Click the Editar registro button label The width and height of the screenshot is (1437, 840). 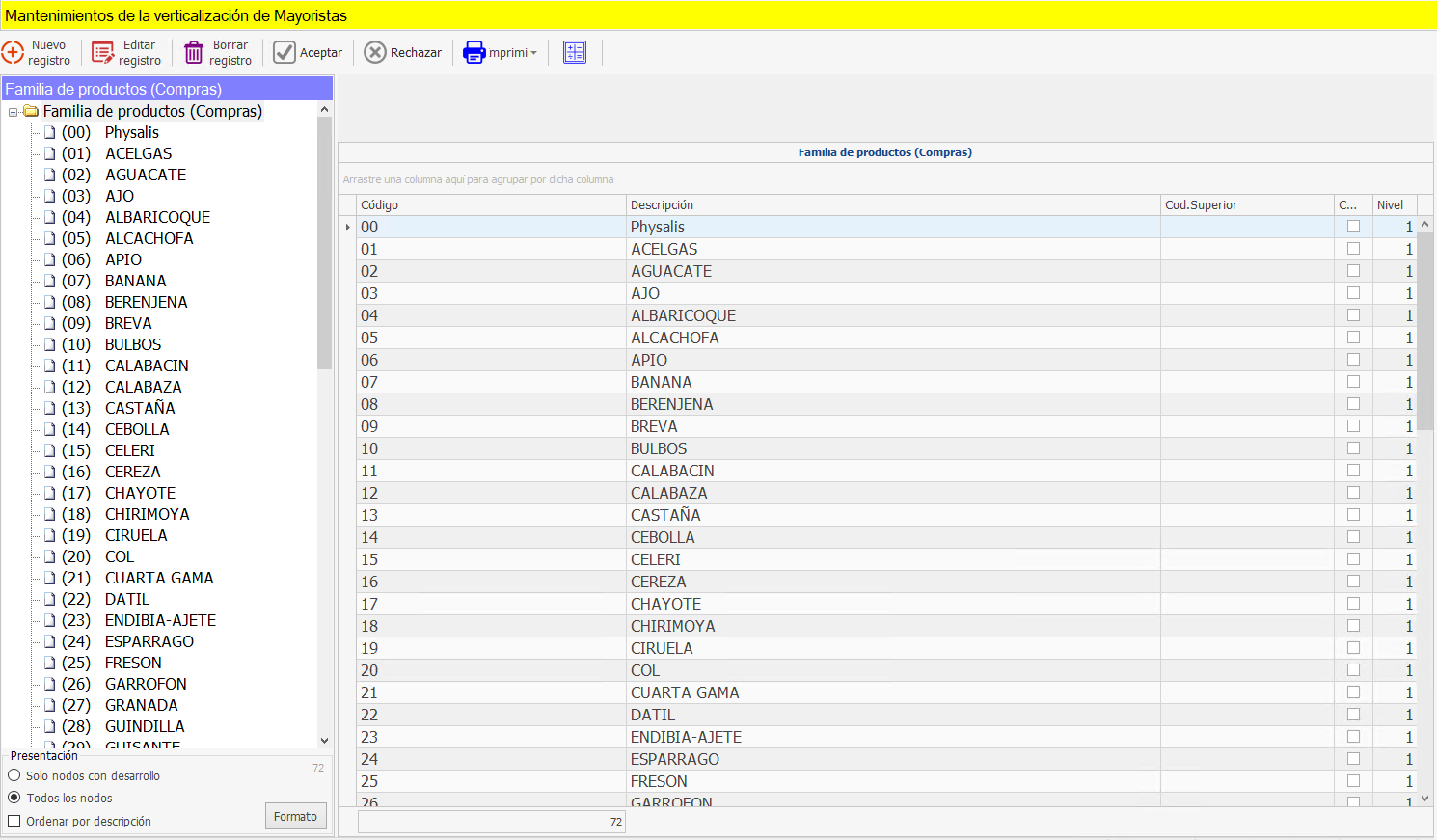(x=140, y=53)
